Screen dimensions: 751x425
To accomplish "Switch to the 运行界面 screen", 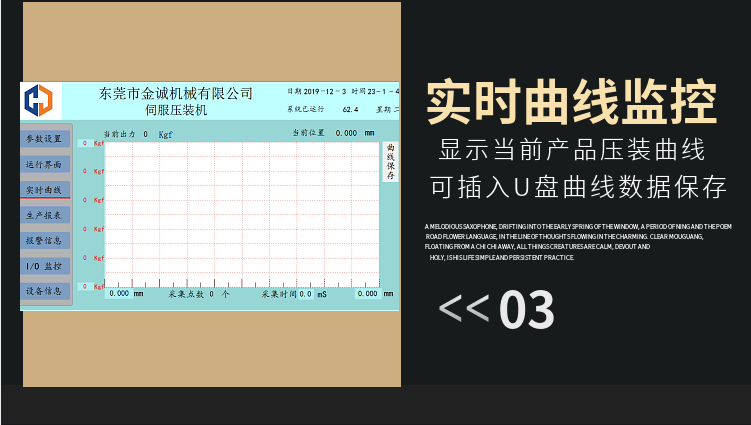I will pyautogui.click(x=44, y=164).
